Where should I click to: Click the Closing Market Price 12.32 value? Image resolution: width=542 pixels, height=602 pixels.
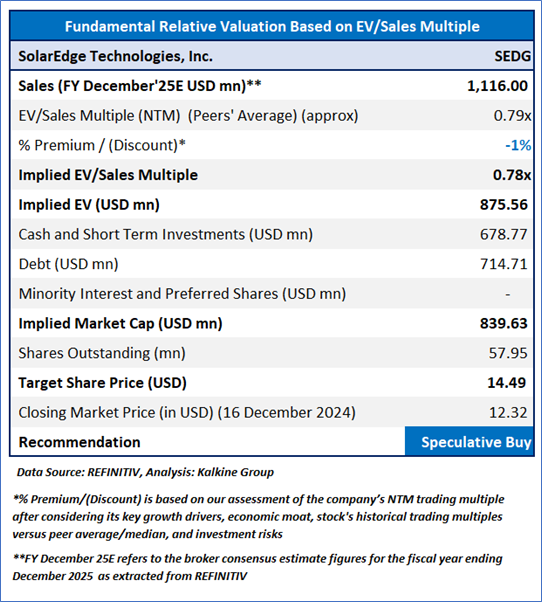[508, 412]
